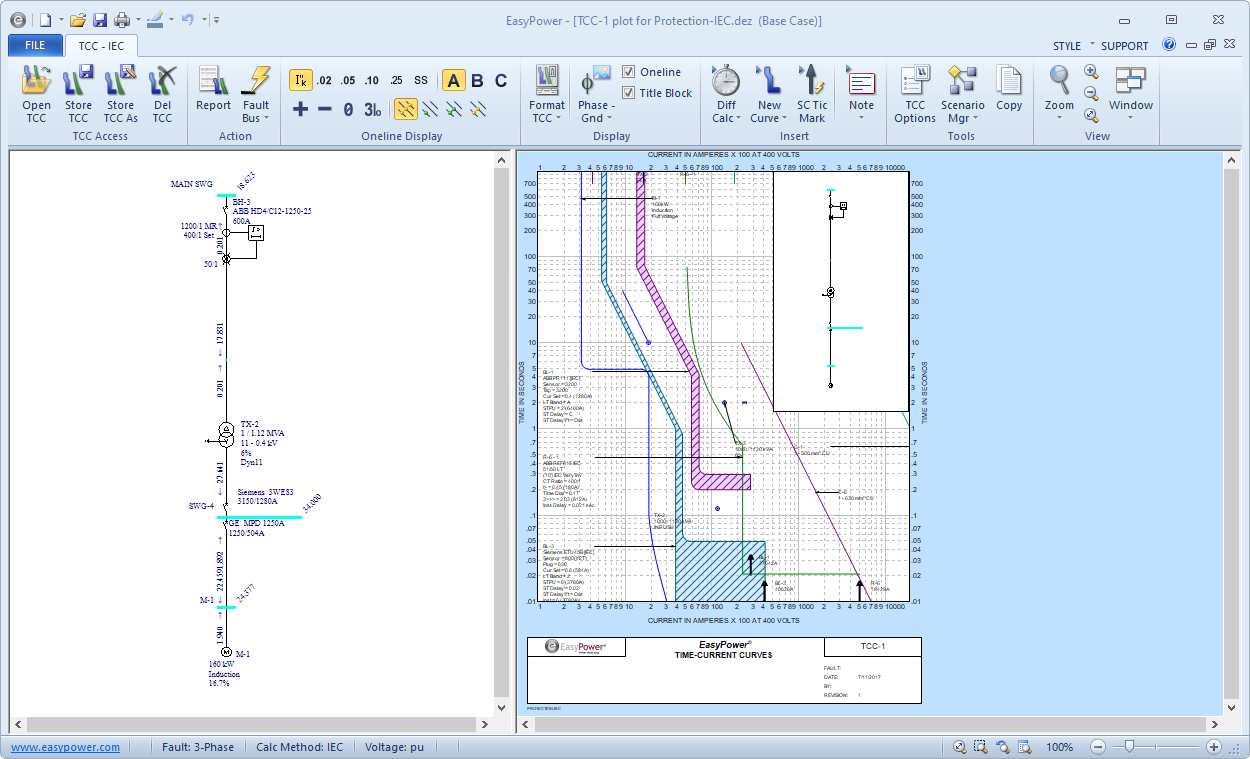1250x759 pixels.
Task: Click status bar zoom window icon
Action: (x=981, y=747)
